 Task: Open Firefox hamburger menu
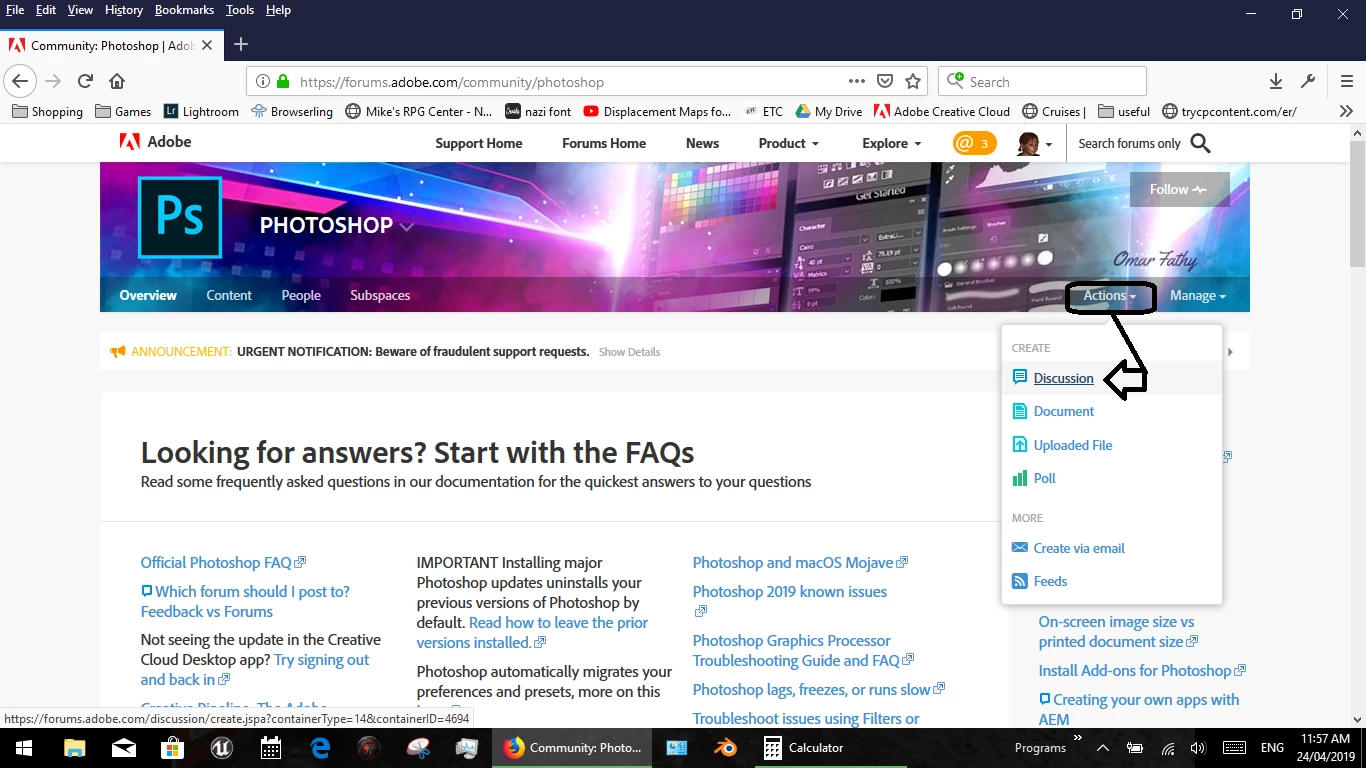pyautogui.click(x=1347, y=81)
